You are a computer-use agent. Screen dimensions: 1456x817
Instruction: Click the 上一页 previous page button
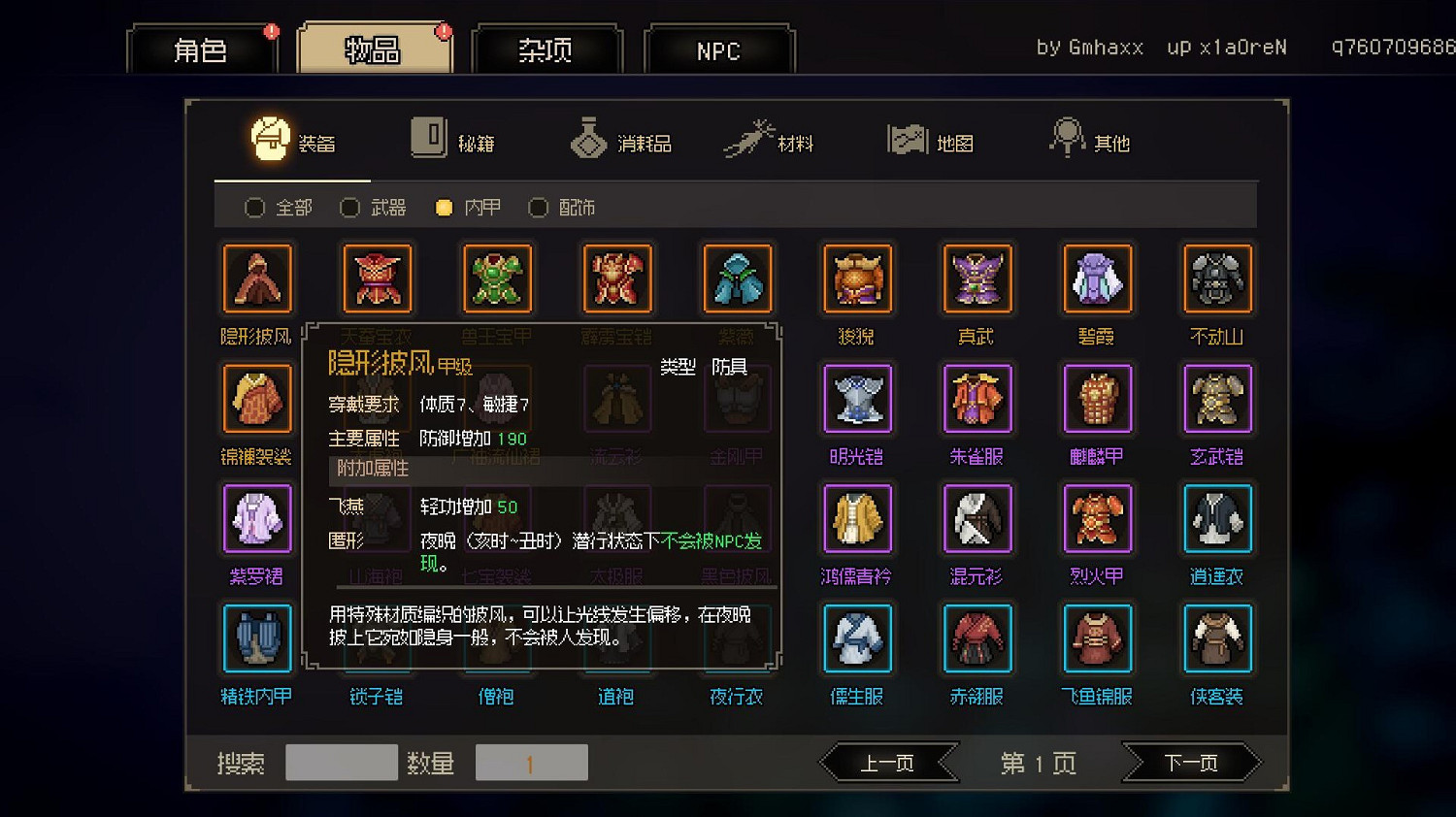888,763
